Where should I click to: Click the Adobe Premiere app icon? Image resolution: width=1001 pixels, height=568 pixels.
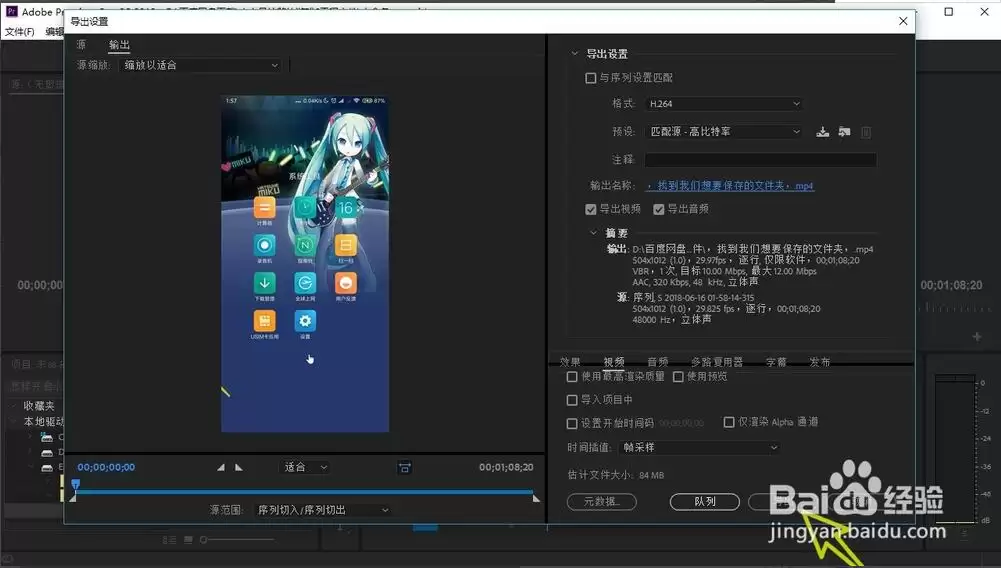coord(11,11)
